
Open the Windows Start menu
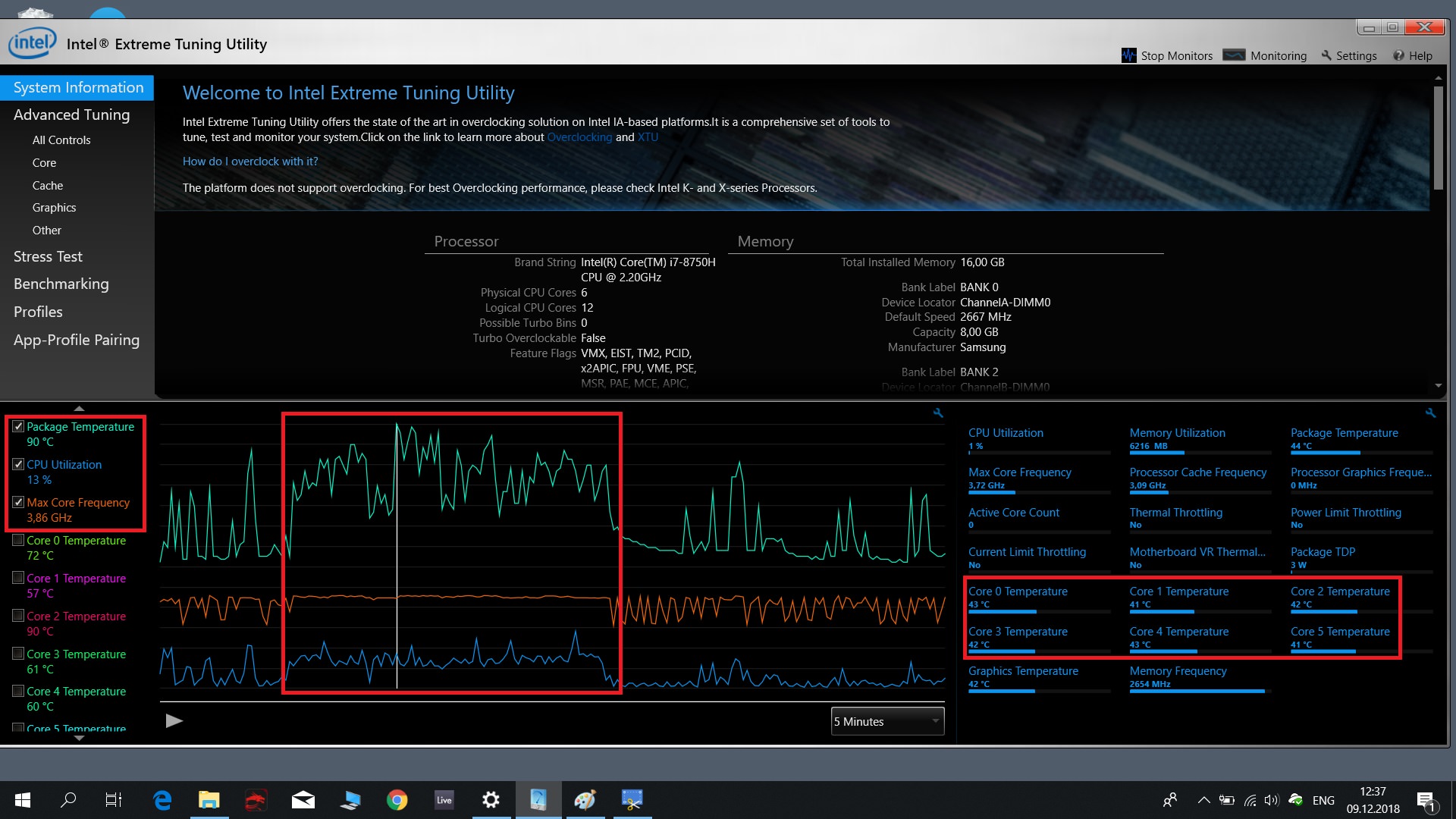tap(23, 800)
